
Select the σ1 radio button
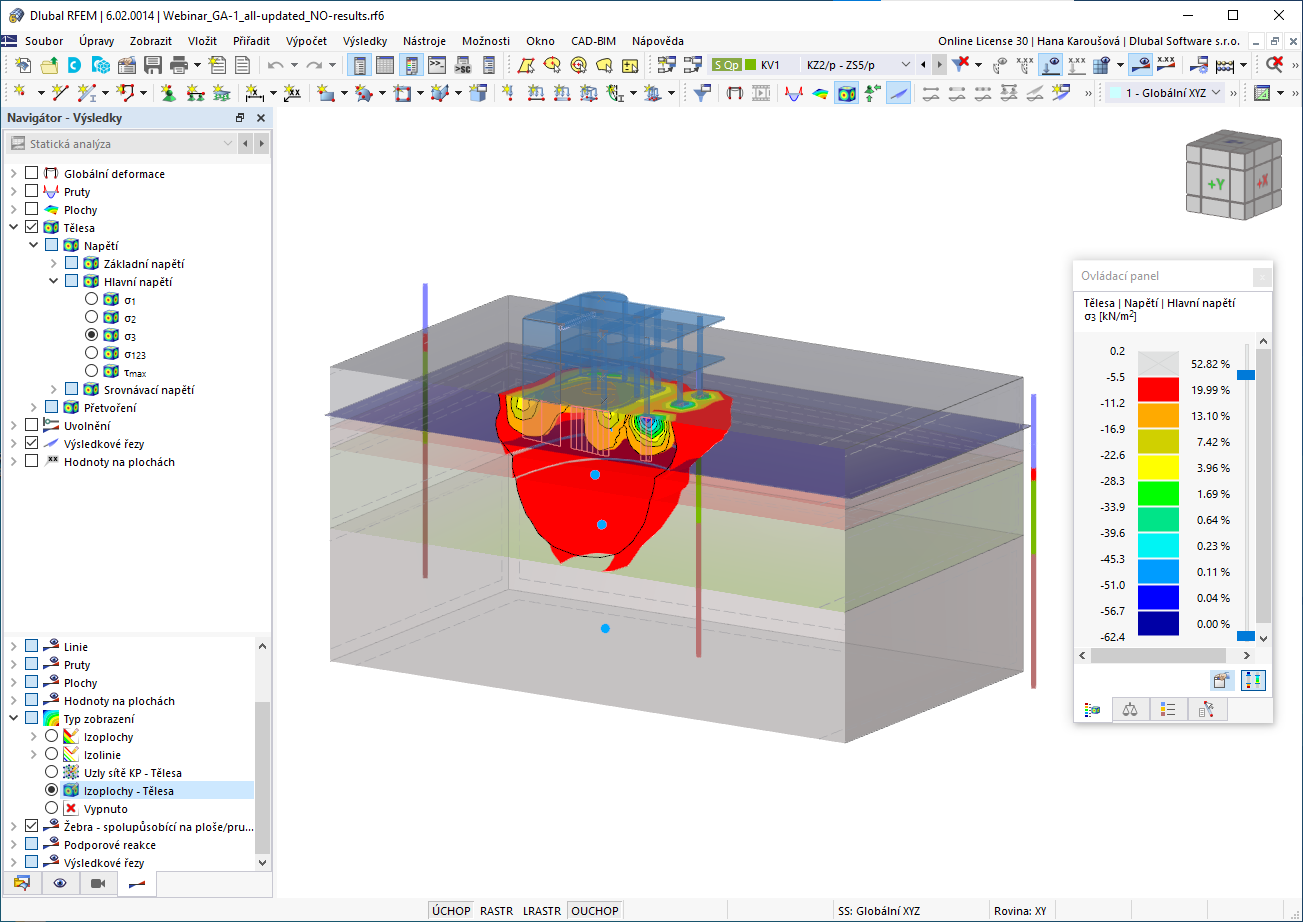pos(92,299)
